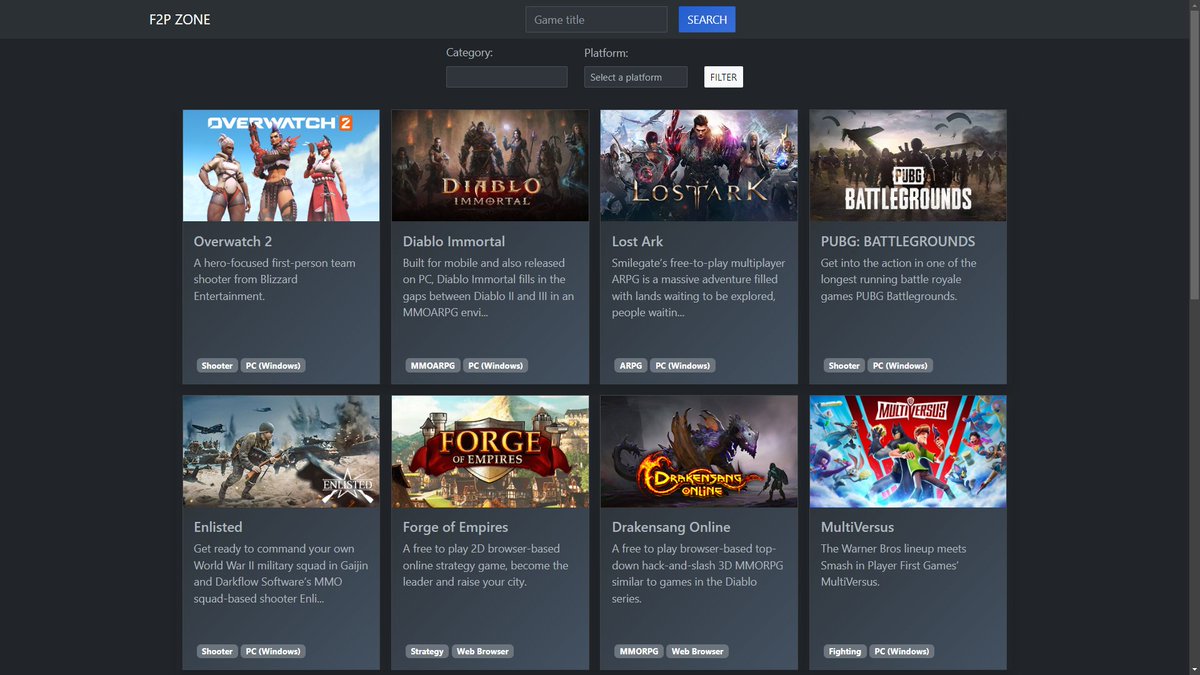Open the Drakensang Online cover image

pos(699,451)
